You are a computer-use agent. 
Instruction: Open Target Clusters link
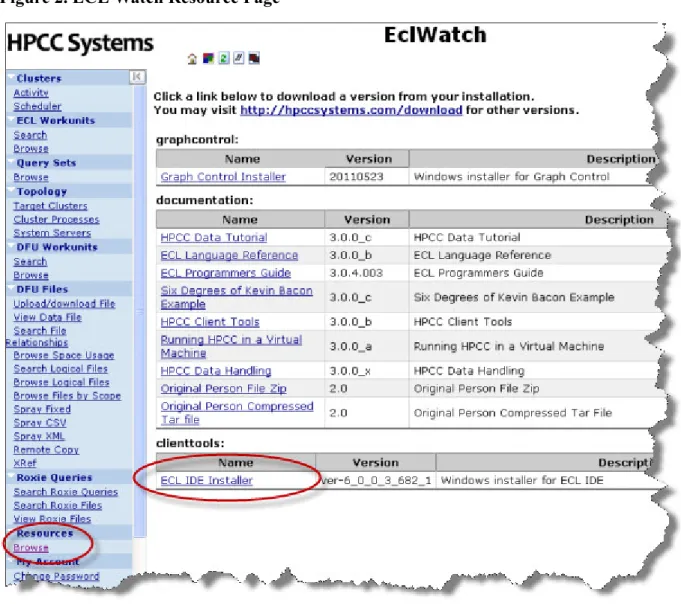click(x=50, y=205)
